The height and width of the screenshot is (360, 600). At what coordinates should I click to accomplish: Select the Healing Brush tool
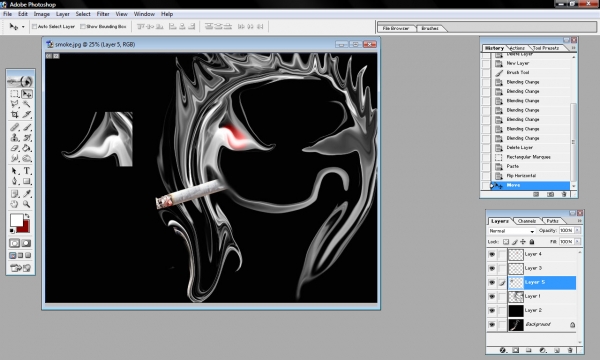coord(15,127)
